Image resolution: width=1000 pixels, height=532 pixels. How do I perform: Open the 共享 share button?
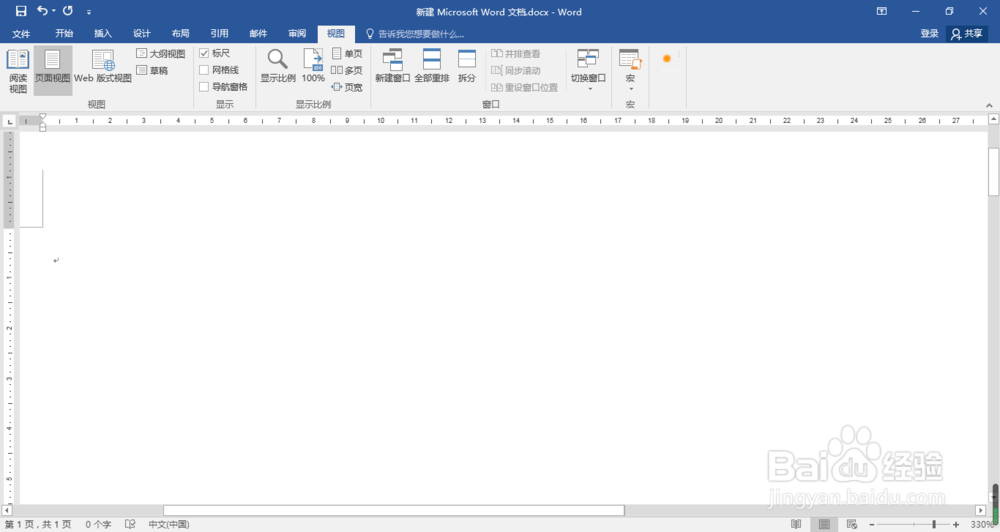[967, 34]
